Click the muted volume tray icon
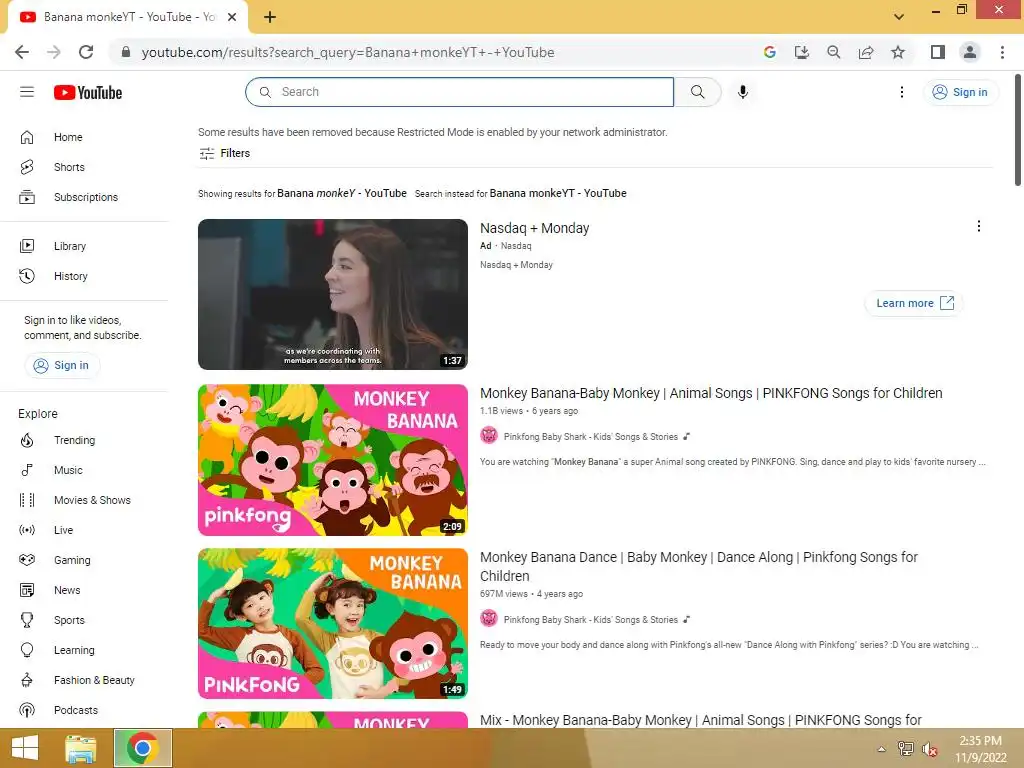This screenshot has width=1024, height=768. click(x=929, y=749)
